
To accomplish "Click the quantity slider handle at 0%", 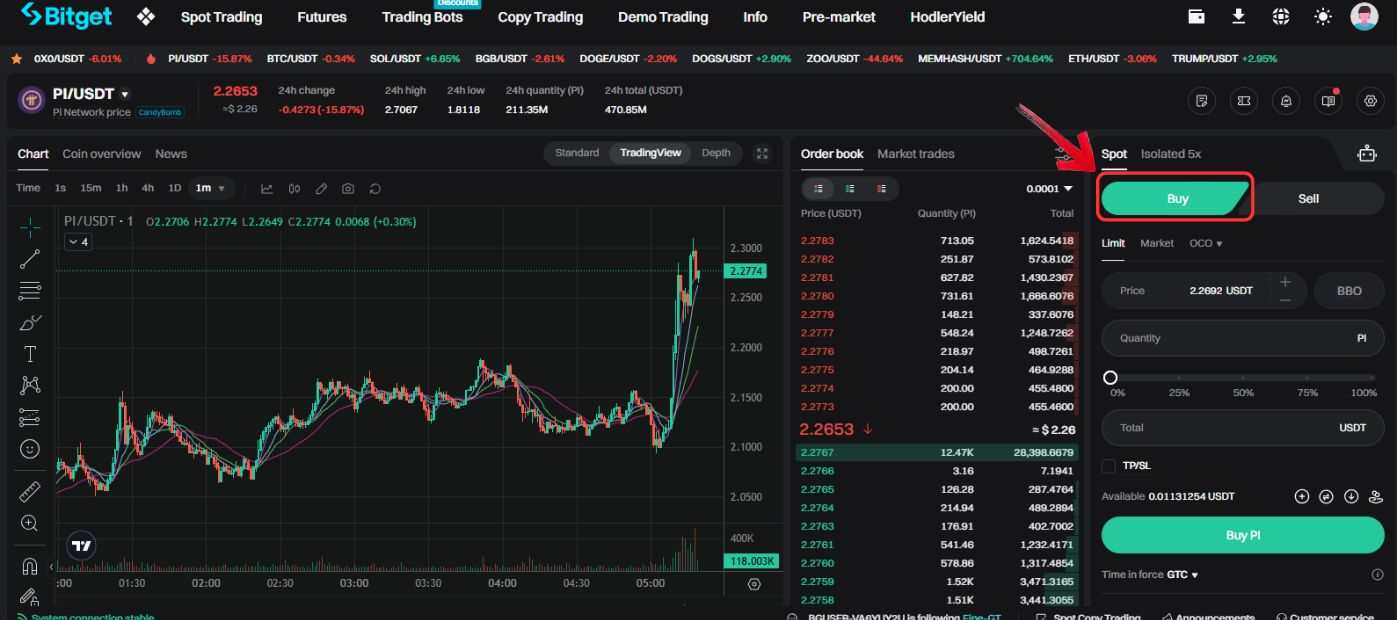I will [1109, 377].
